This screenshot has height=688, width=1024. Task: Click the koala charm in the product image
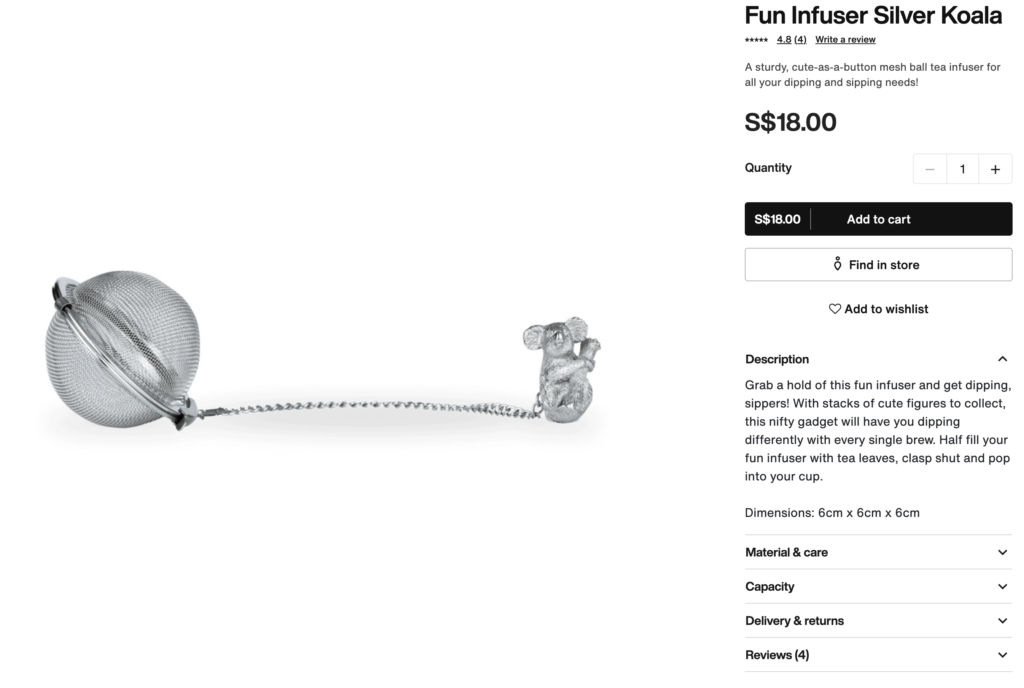562,369
